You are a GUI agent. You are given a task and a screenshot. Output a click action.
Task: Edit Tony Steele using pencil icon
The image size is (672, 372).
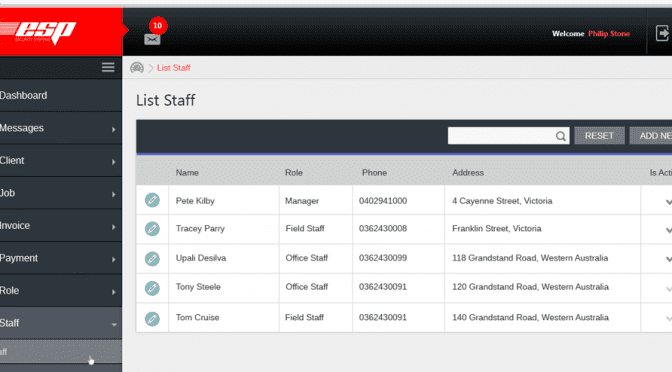[x=152, y=288]
